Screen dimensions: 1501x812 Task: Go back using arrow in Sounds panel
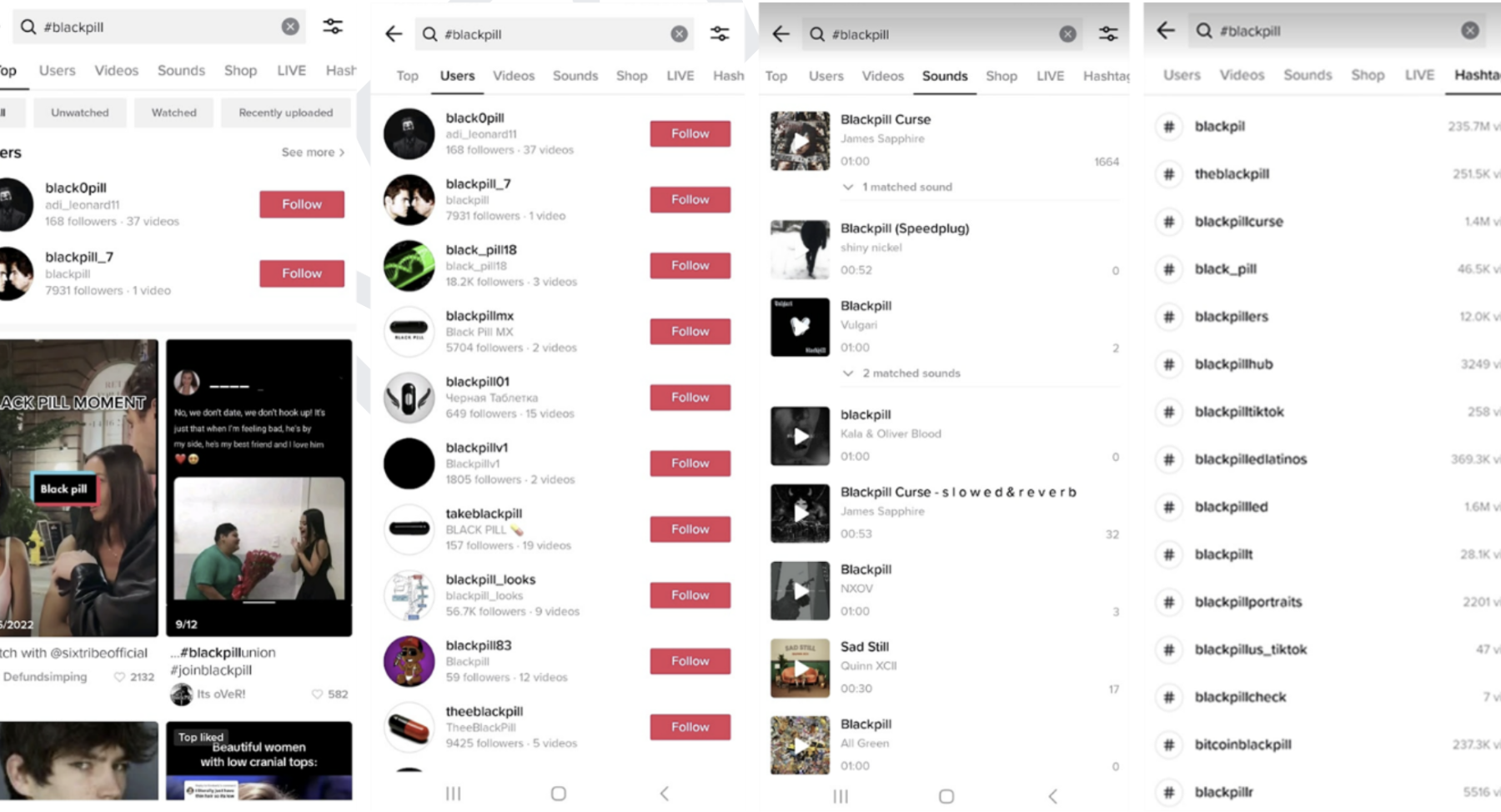(781, 34)
